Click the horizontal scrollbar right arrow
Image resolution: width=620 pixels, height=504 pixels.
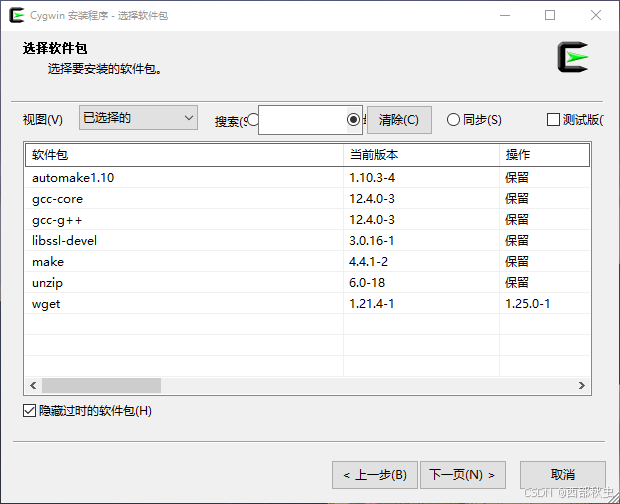coord(582,385)
